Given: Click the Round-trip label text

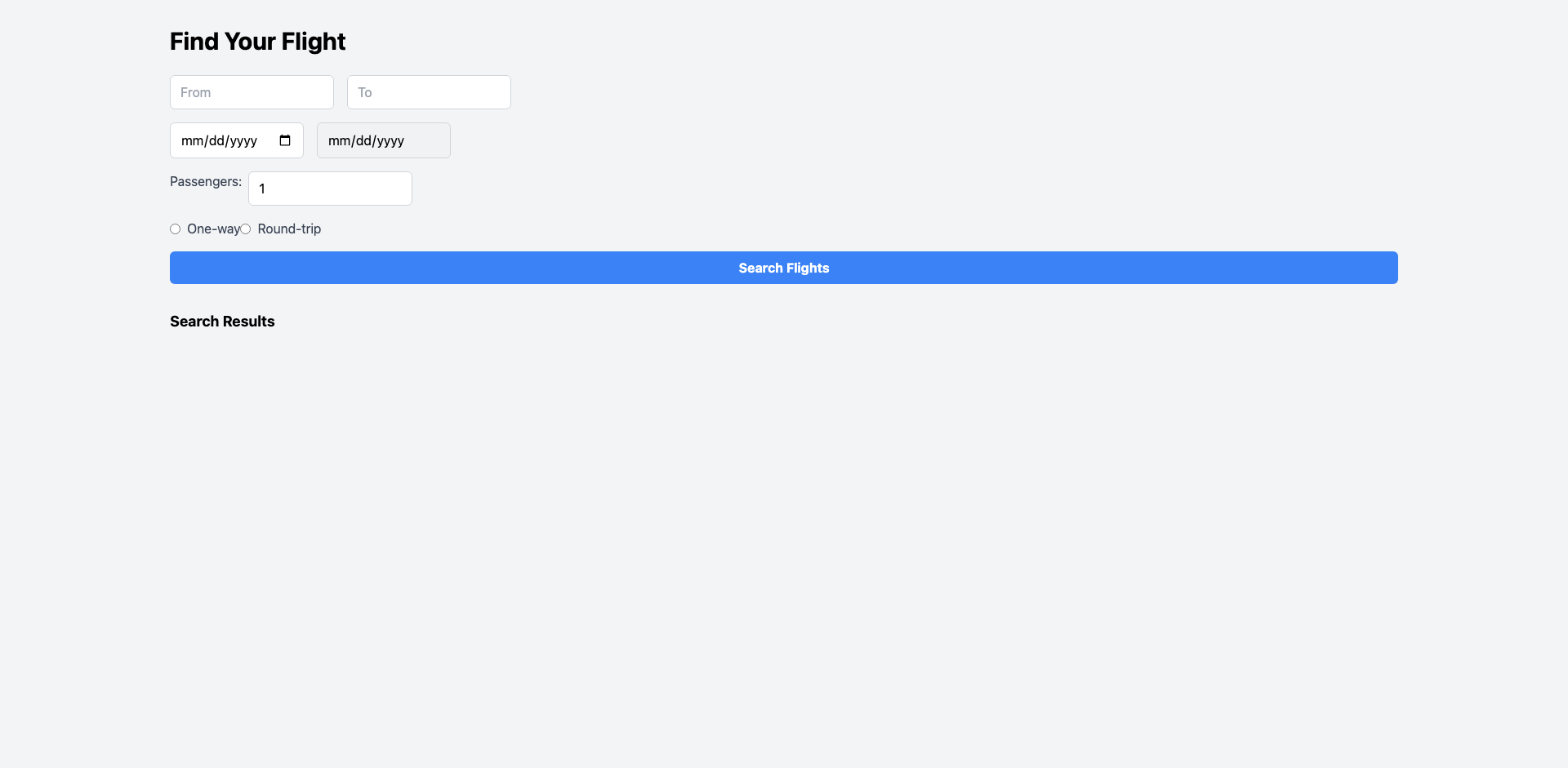Looking at the screenshot, I should [x=289, y=229].
